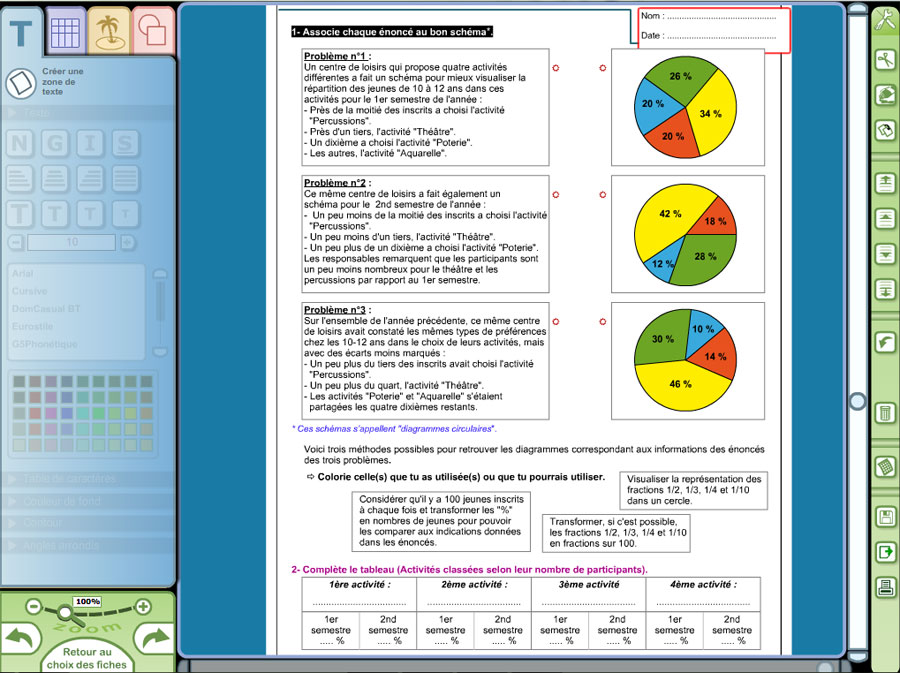Click the trash bin delete icon
Screen dimensions: 900x673
[x=884, y=412]
